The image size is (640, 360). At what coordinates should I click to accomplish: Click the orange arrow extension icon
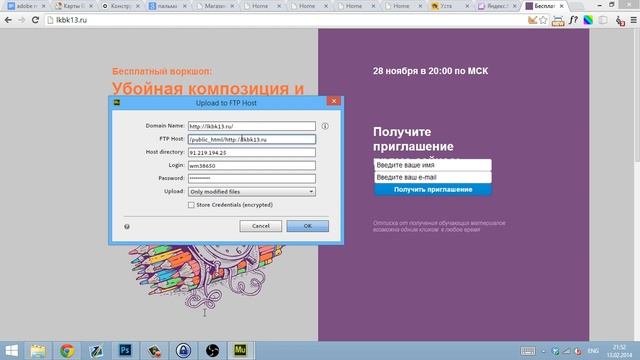click(532, 20)
